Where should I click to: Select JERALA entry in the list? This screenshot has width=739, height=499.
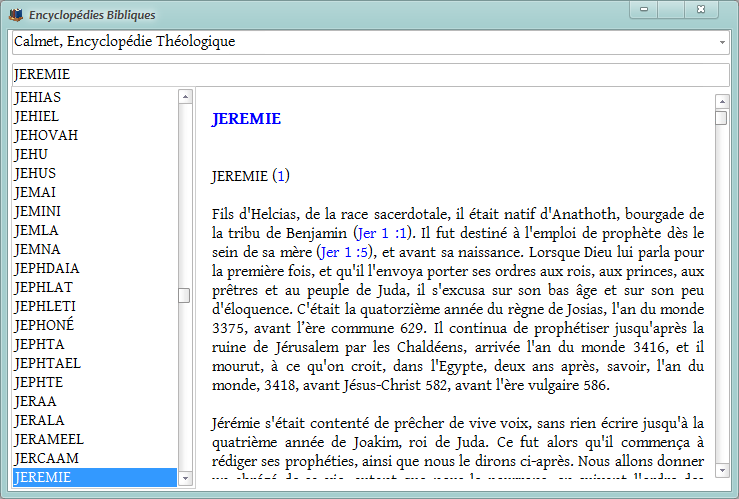[x=95, y=420]
